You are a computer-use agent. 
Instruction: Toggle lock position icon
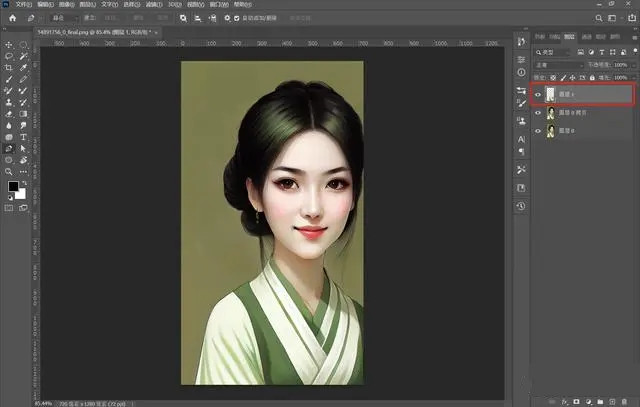(573, 78)
